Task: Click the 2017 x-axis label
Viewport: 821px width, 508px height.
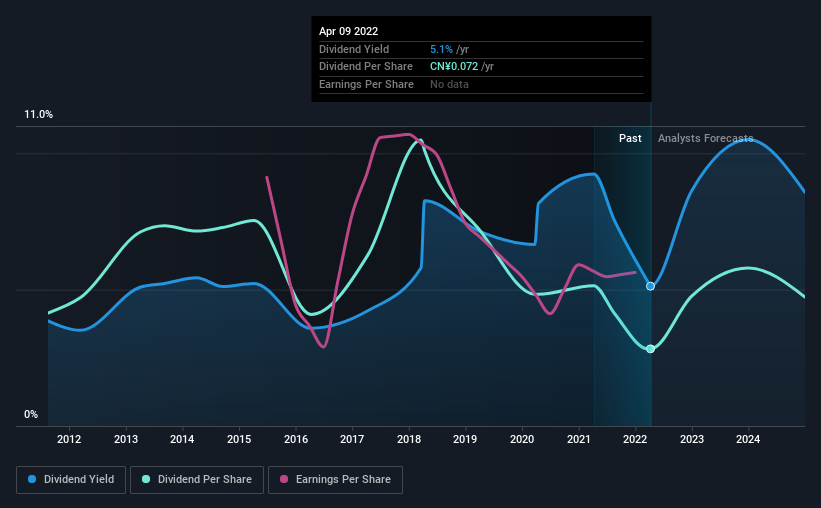Action: [x=352, y=439]
